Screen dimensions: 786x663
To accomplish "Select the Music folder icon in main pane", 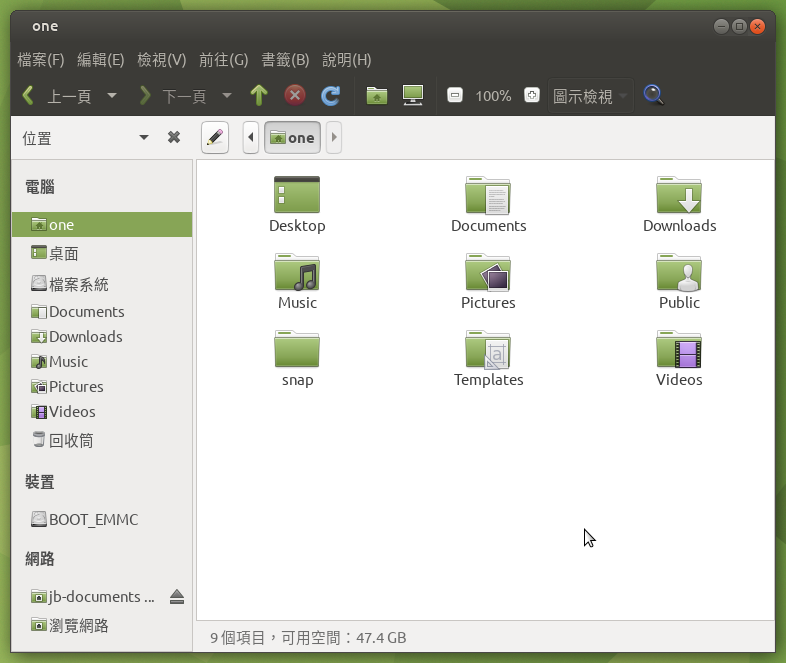I will (297, 272).
